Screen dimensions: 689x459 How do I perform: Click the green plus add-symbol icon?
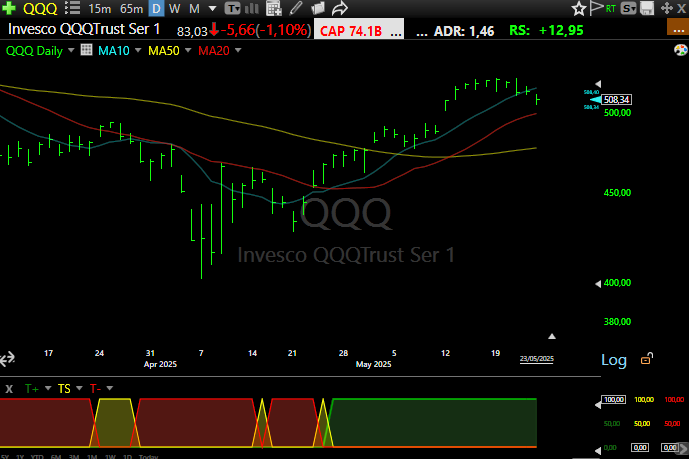pyautogui.click(x=8, y=8)
